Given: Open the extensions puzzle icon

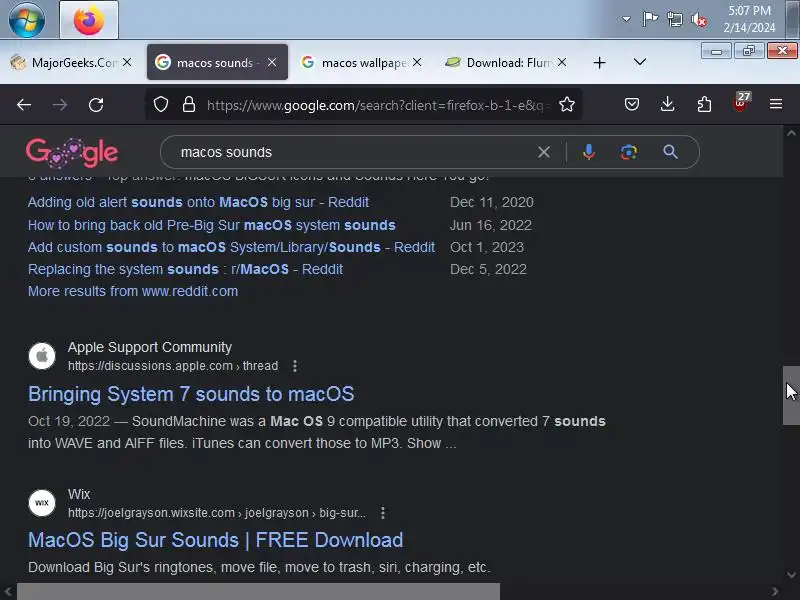Looking at the screenshot, I should click(704, 105).
